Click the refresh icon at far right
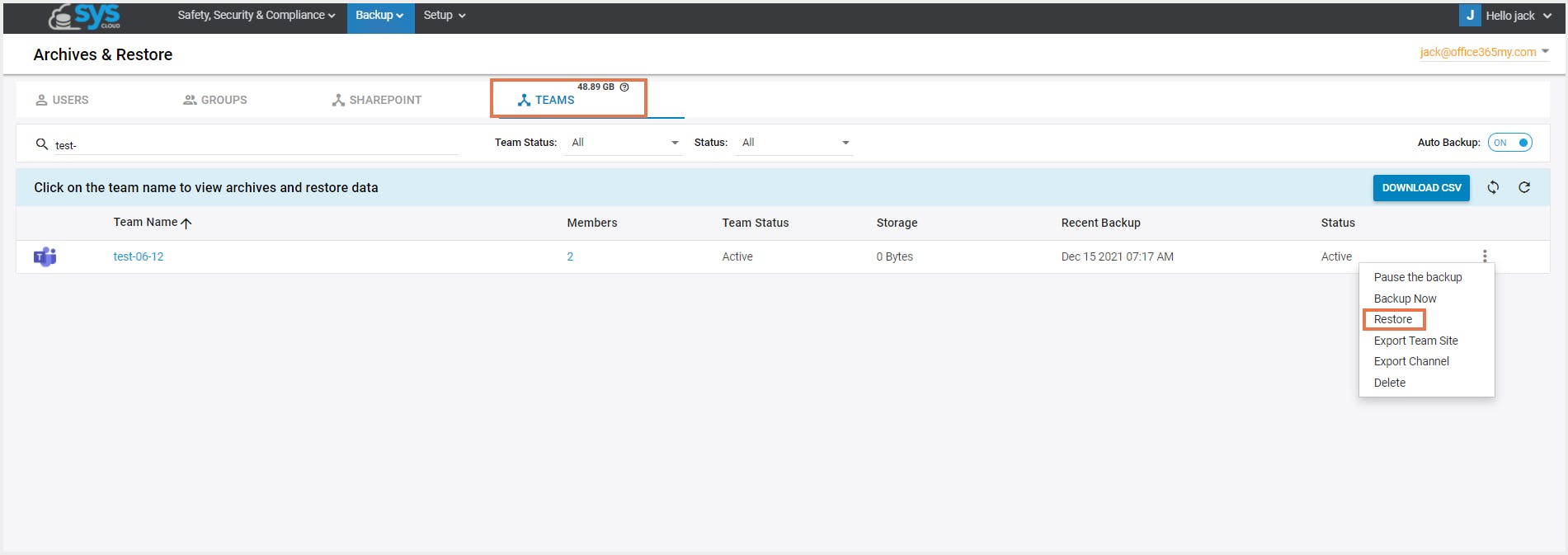 [1524, 188]
